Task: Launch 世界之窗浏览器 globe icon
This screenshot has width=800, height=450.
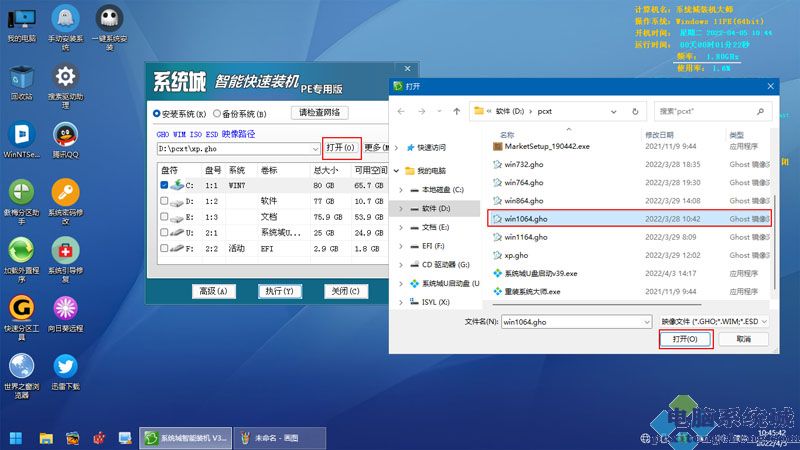Action: (x=21, y=377)
